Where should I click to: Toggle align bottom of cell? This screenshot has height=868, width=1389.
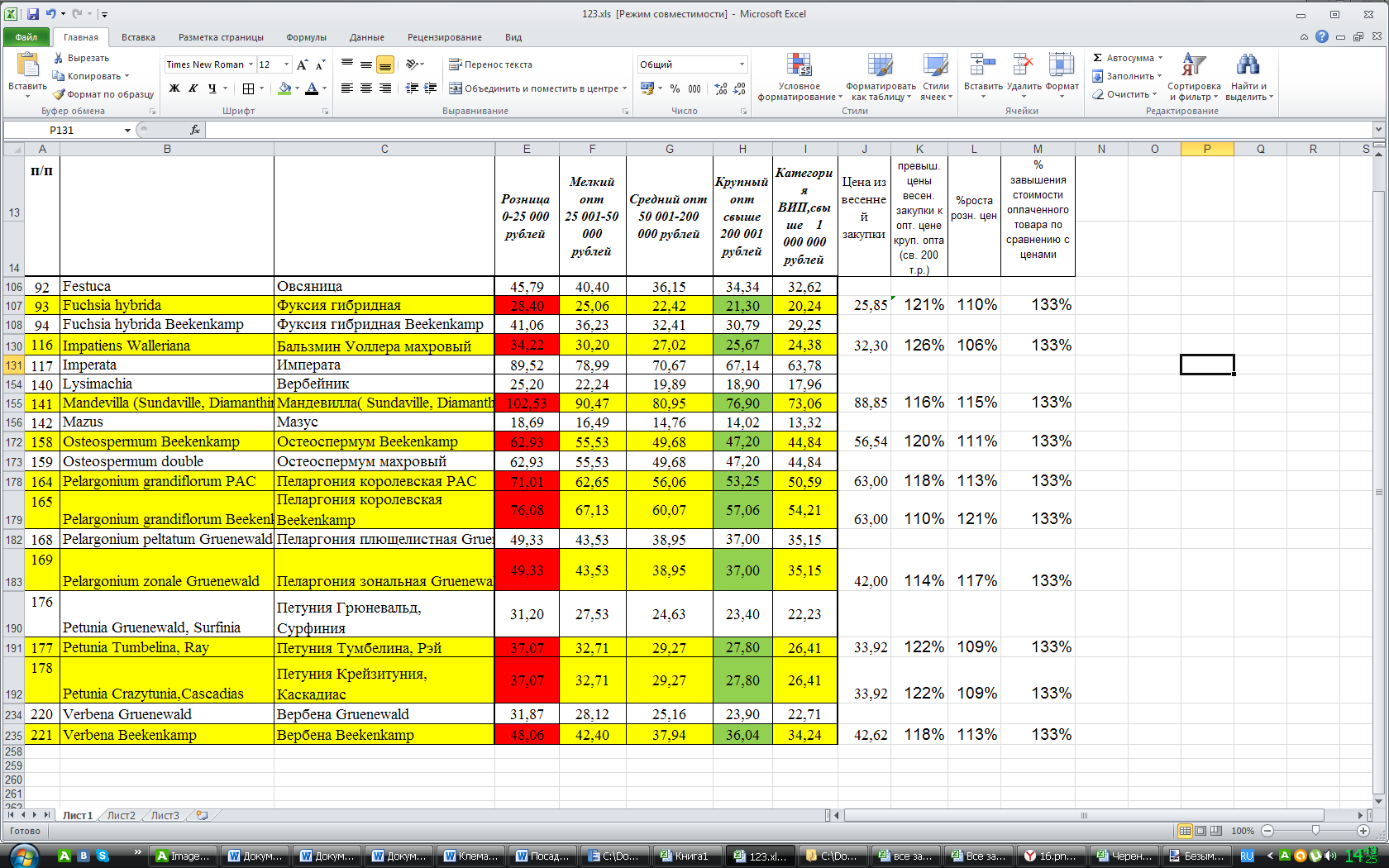tap(385, 64)
